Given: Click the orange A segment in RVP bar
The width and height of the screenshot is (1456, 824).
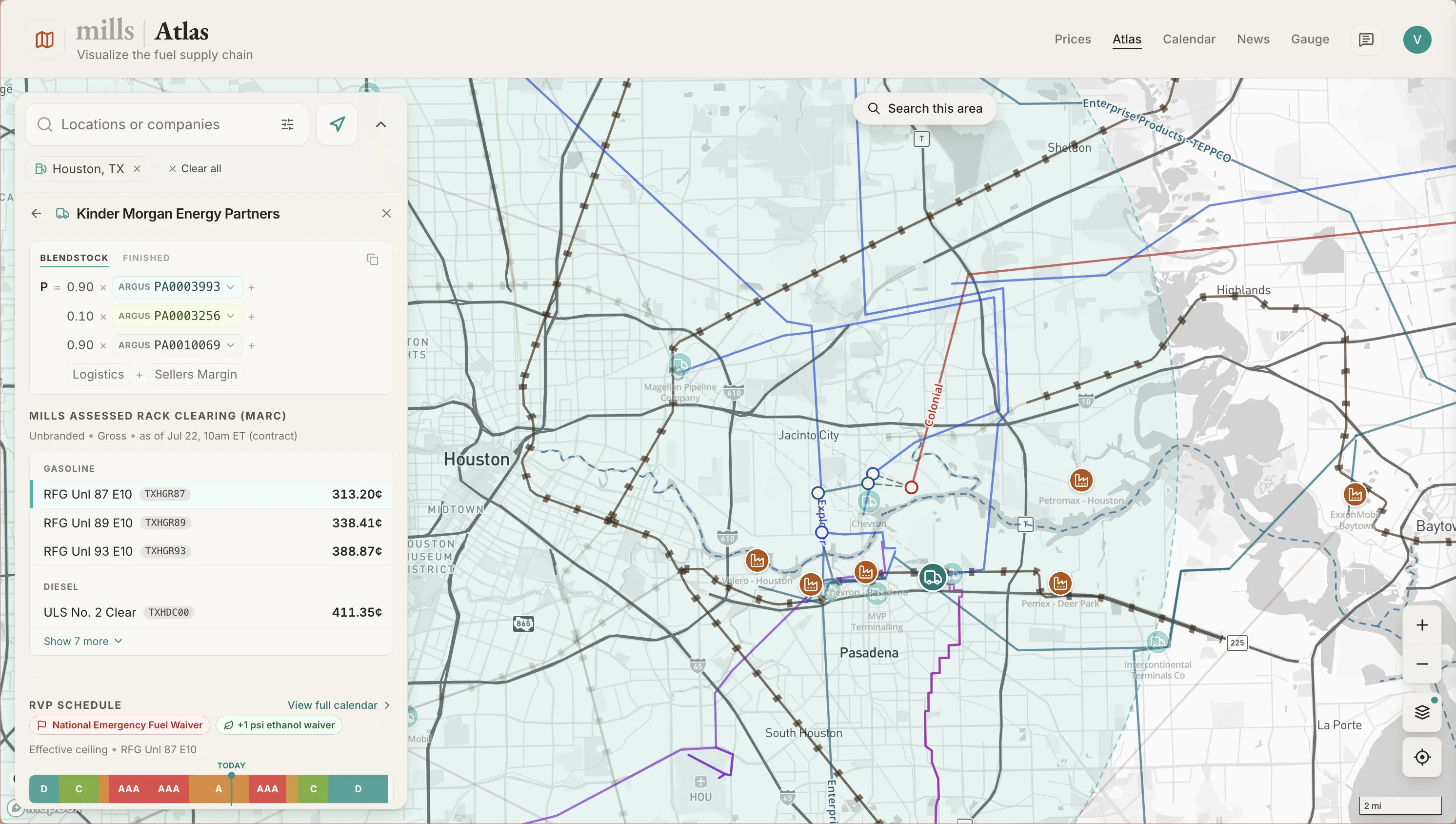Looking at the screenshot, I should (219, 789).
